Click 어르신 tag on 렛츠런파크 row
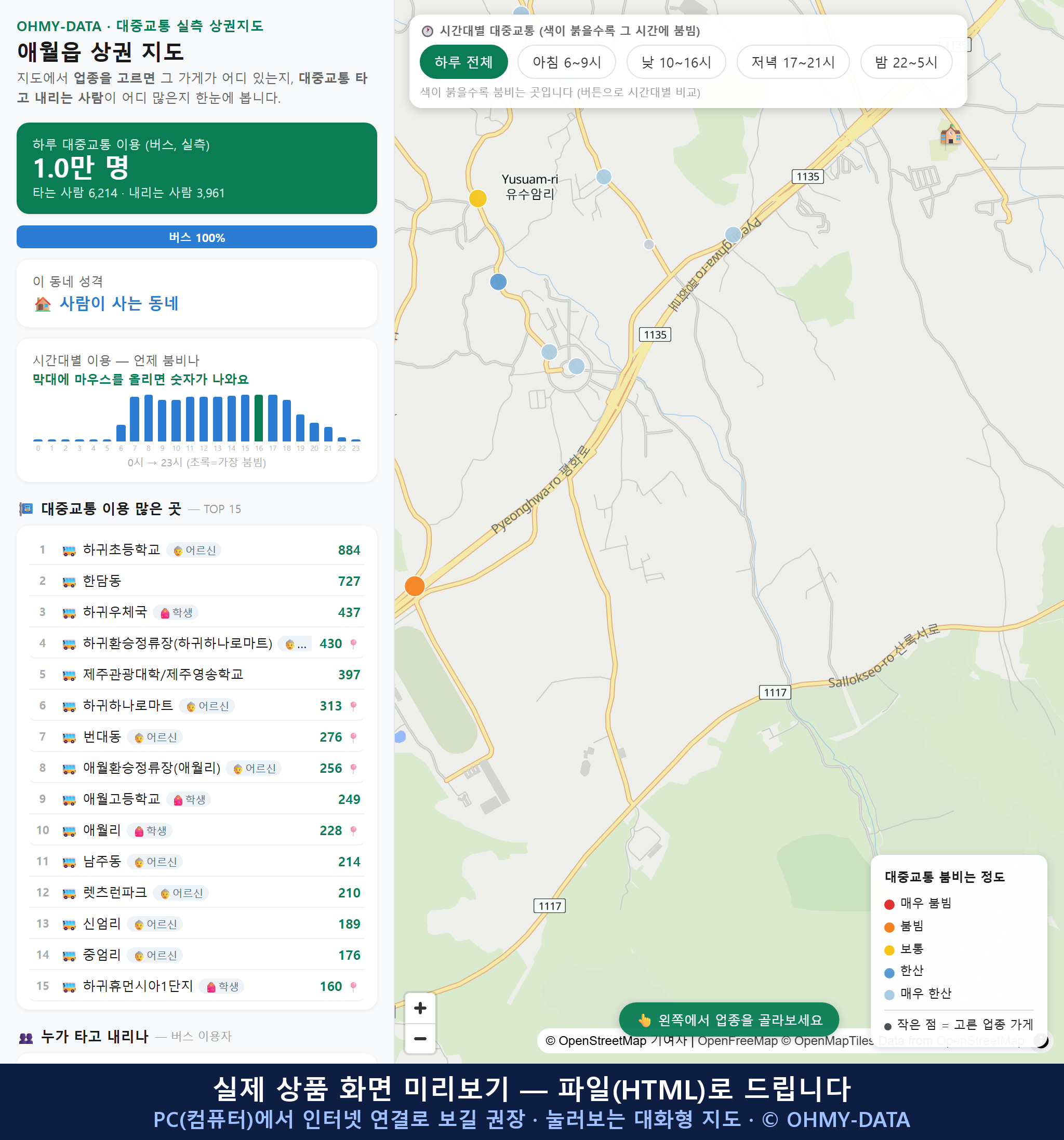 tap(181, 893)
